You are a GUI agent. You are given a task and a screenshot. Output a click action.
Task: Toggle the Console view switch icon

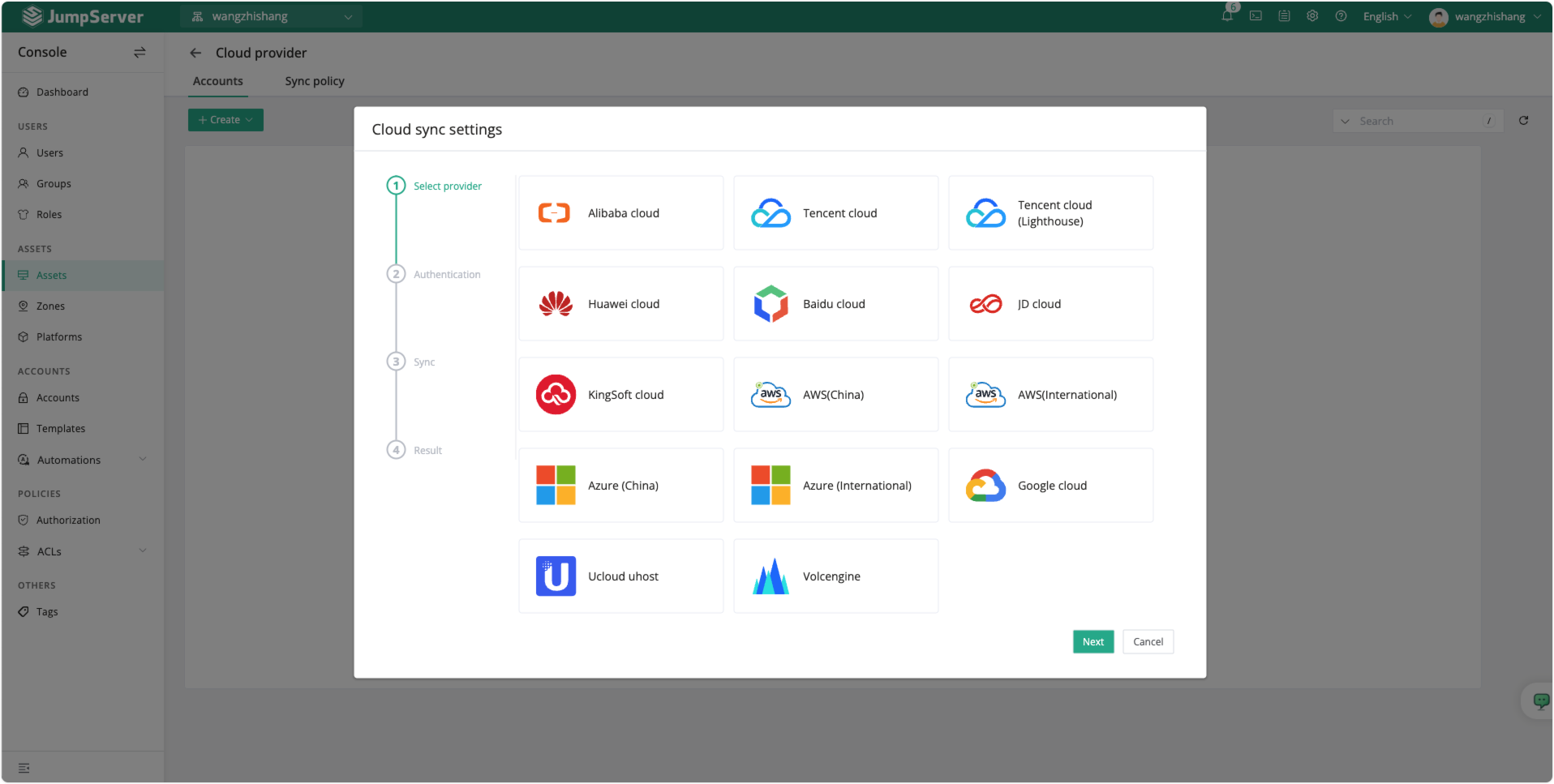tap(140, 52)
